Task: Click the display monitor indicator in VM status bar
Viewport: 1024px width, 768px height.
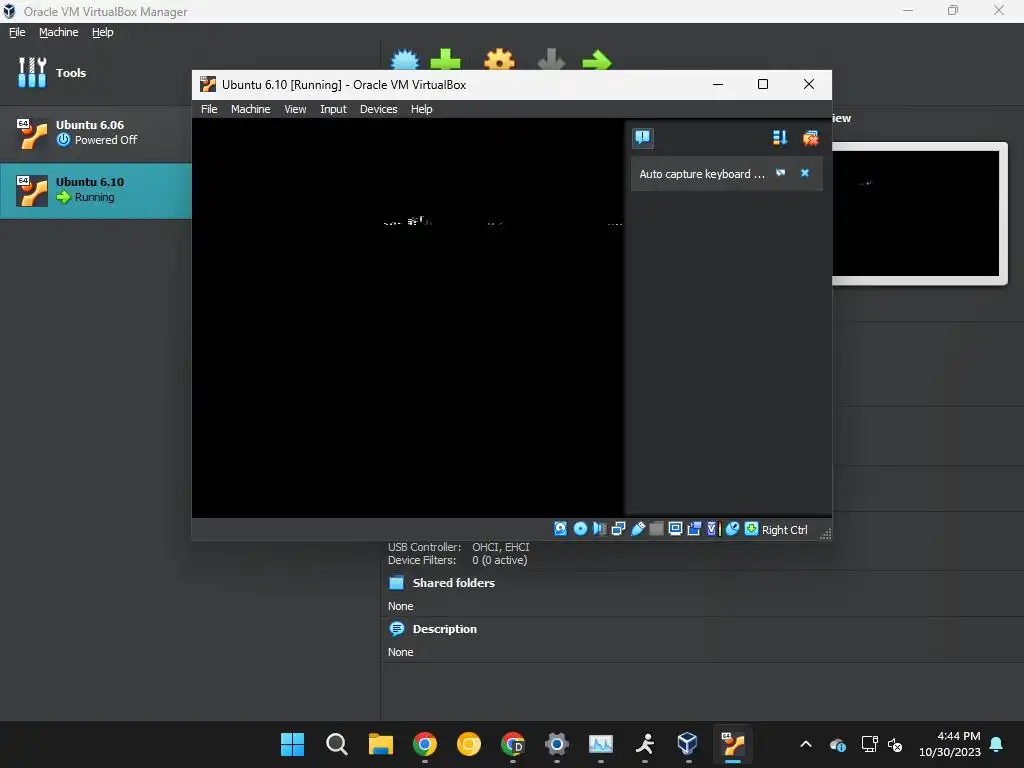Action: click(x=675, y=528)
